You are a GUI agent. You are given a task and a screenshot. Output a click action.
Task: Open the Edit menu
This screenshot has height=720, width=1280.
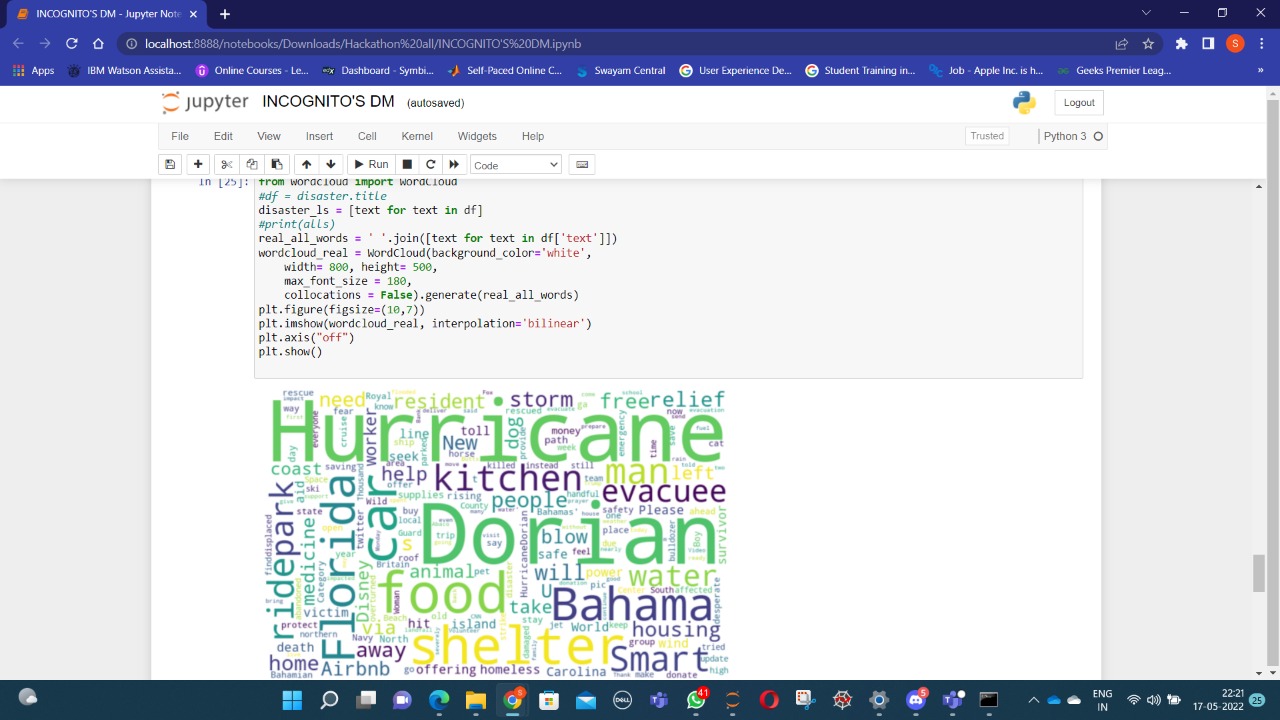click(x=223, y=136)
